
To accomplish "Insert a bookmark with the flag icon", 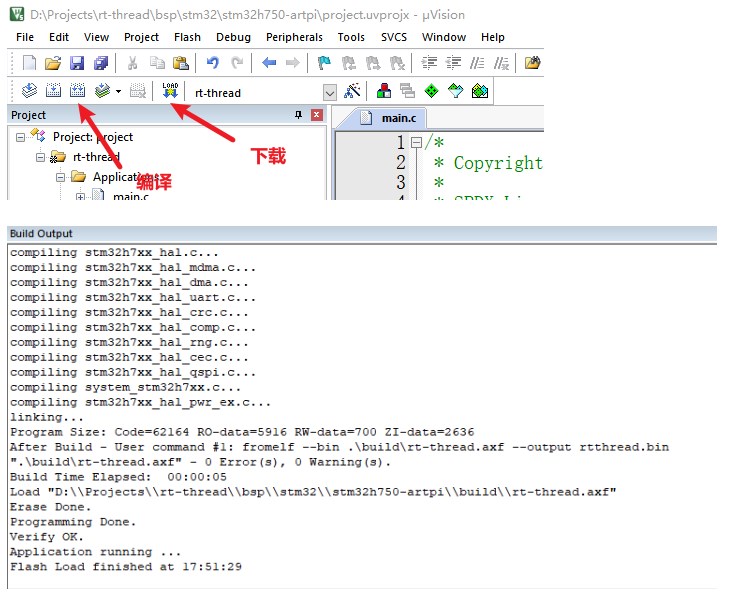I will [x=324, y=63].
